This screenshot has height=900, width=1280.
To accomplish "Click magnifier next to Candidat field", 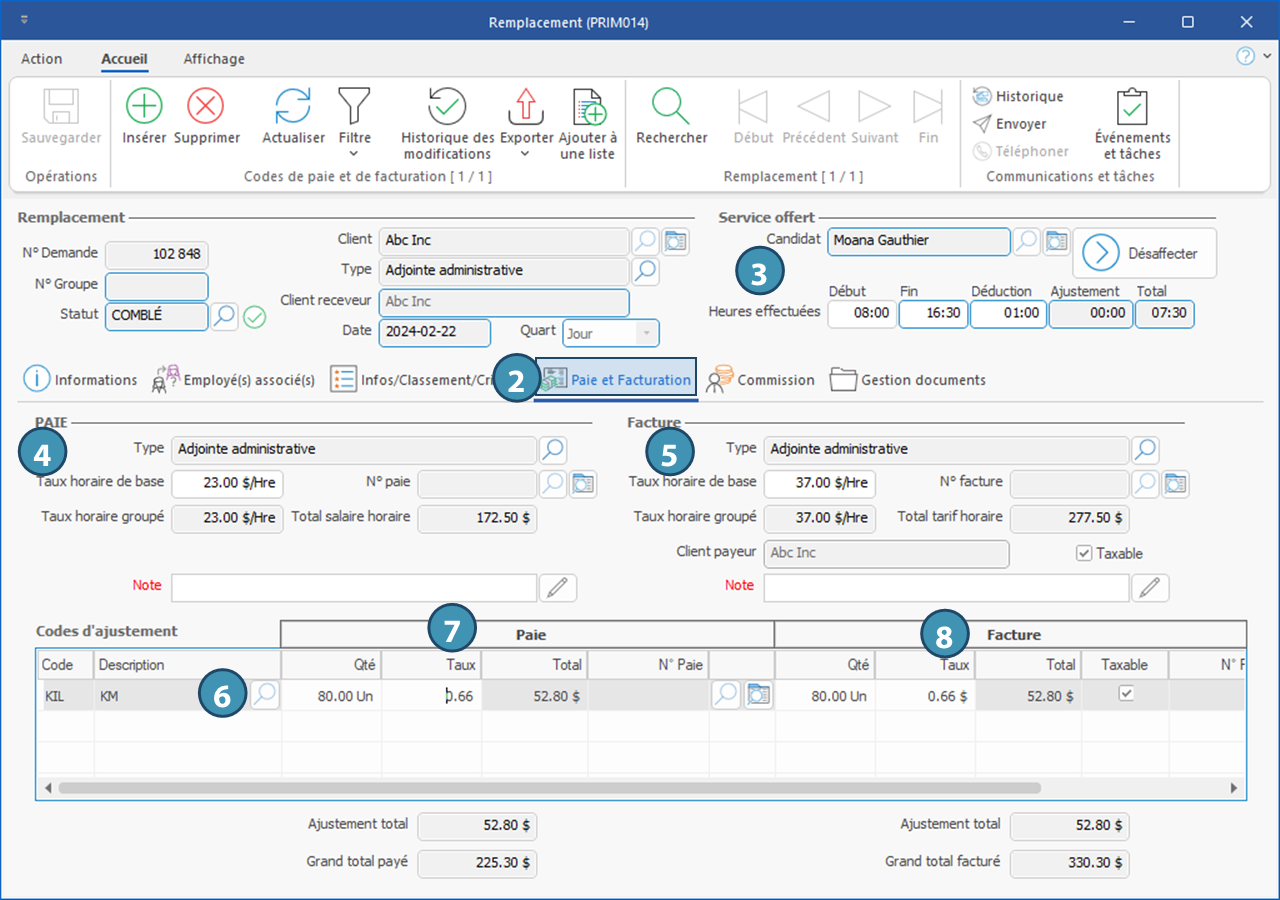I will click(1026, 241).
